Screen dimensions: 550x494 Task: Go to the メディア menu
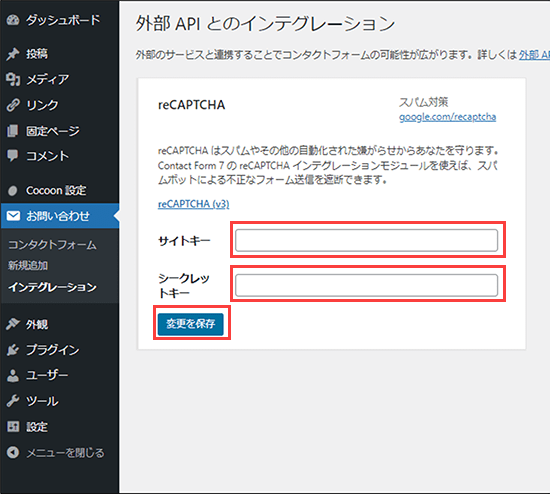point(48,80)
